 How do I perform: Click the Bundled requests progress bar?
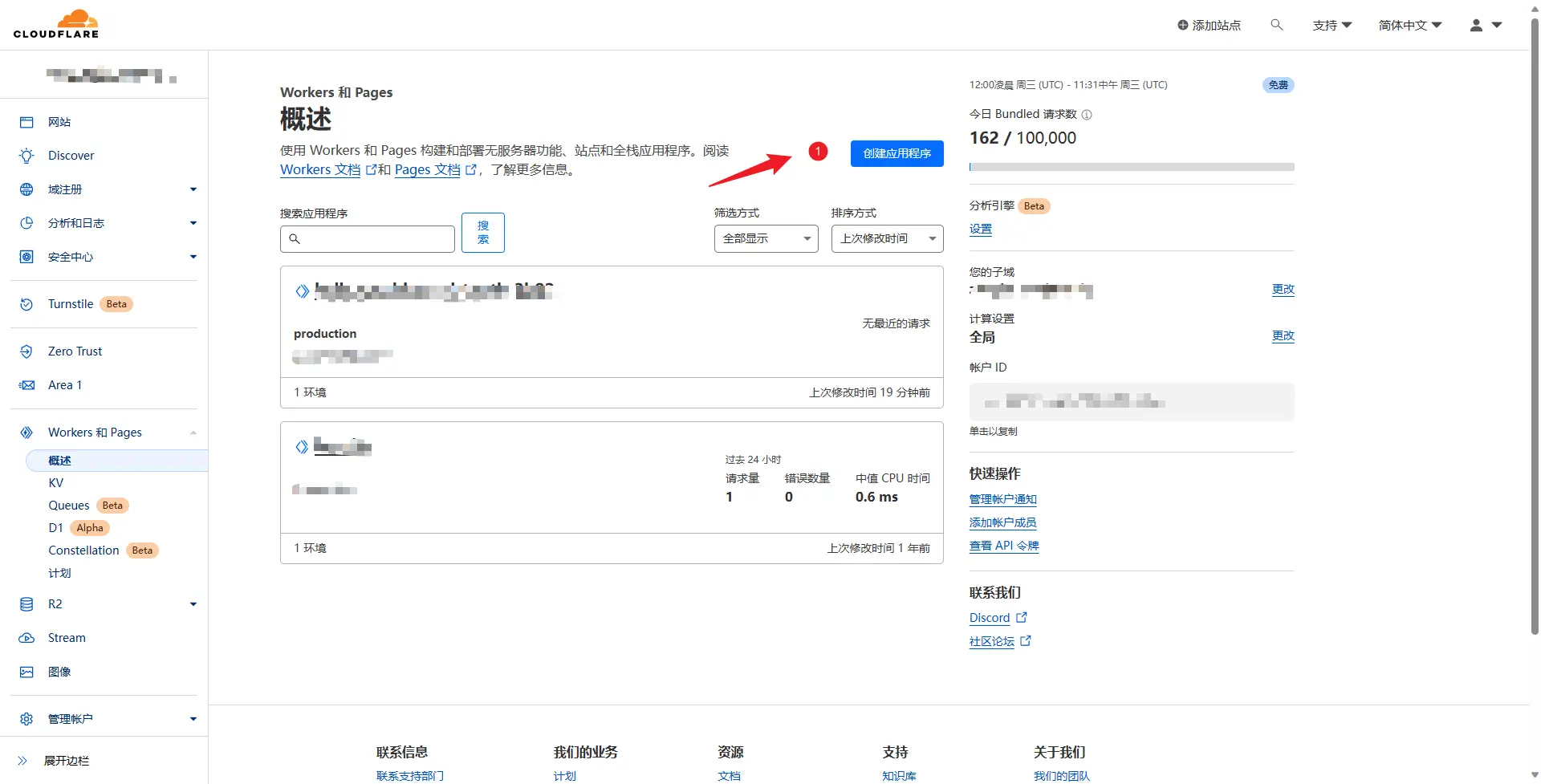(x=1131, y=166)
